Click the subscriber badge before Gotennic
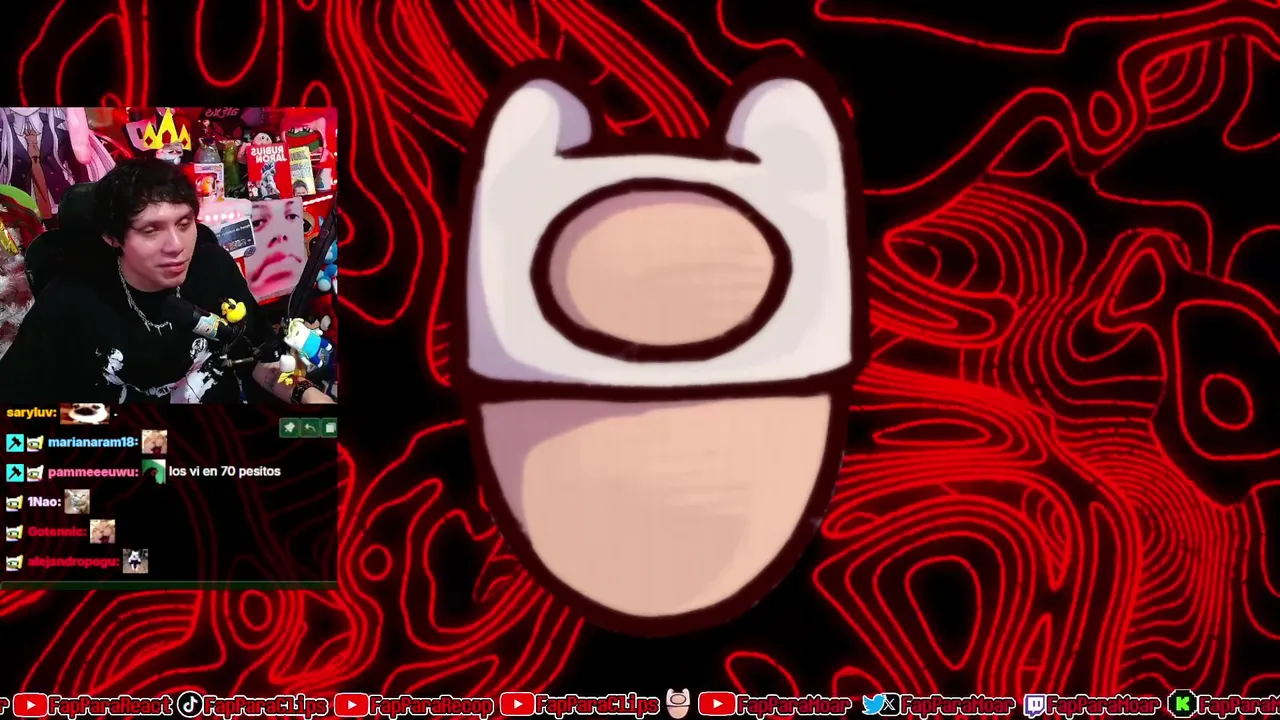 [x=15, y=532]
